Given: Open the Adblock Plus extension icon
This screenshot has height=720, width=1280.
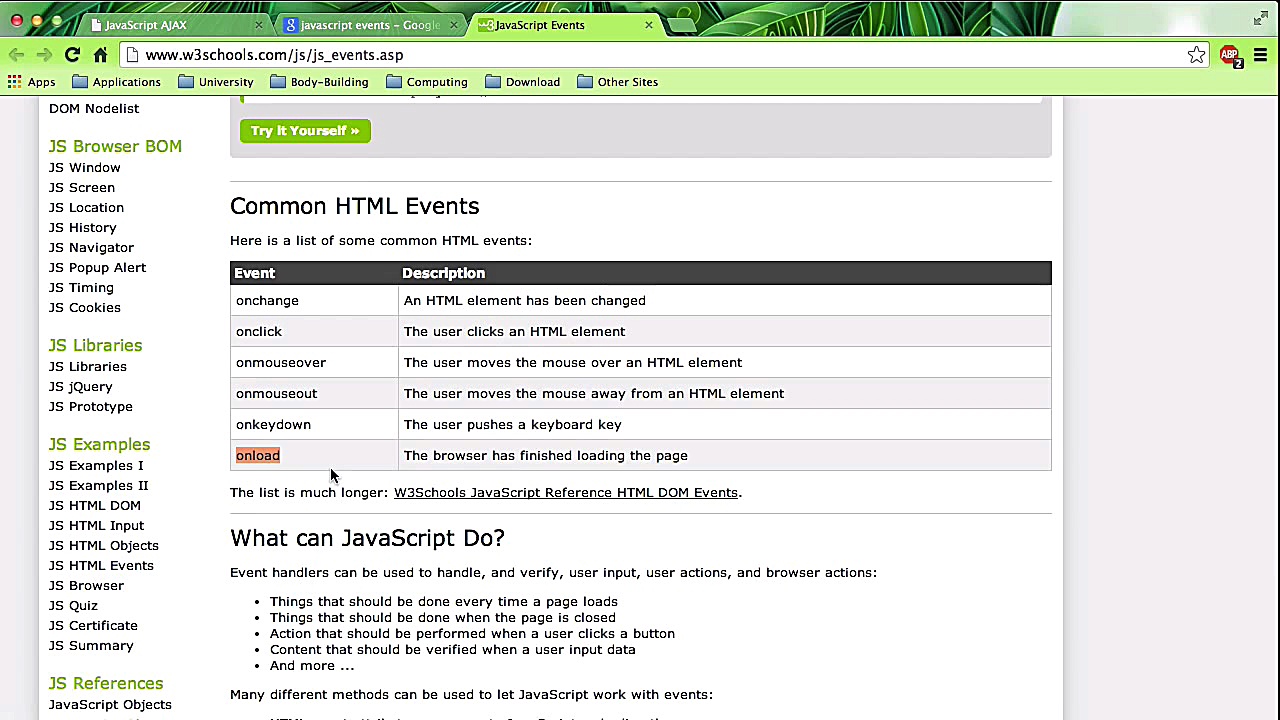Looking at the screenshot, I should 1230,56.
